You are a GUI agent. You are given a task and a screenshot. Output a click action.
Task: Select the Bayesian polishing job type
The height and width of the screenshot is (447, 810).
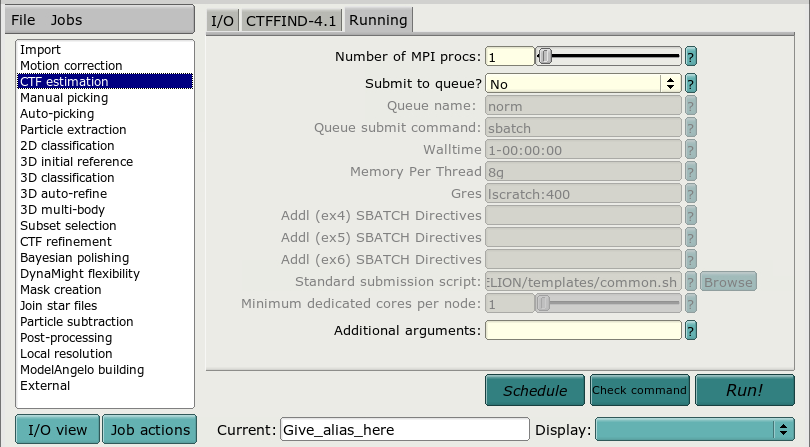[x=105, y=258]
